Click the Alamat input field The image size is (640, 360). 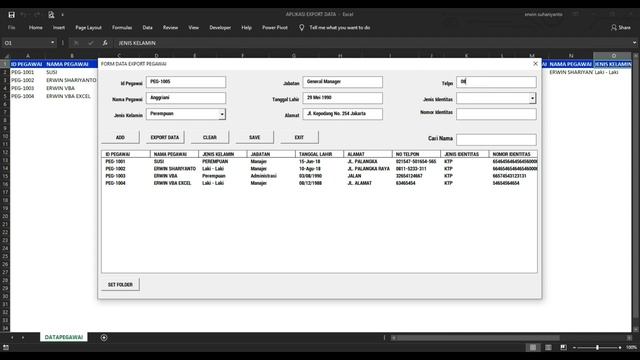click(x=342, y=114)
